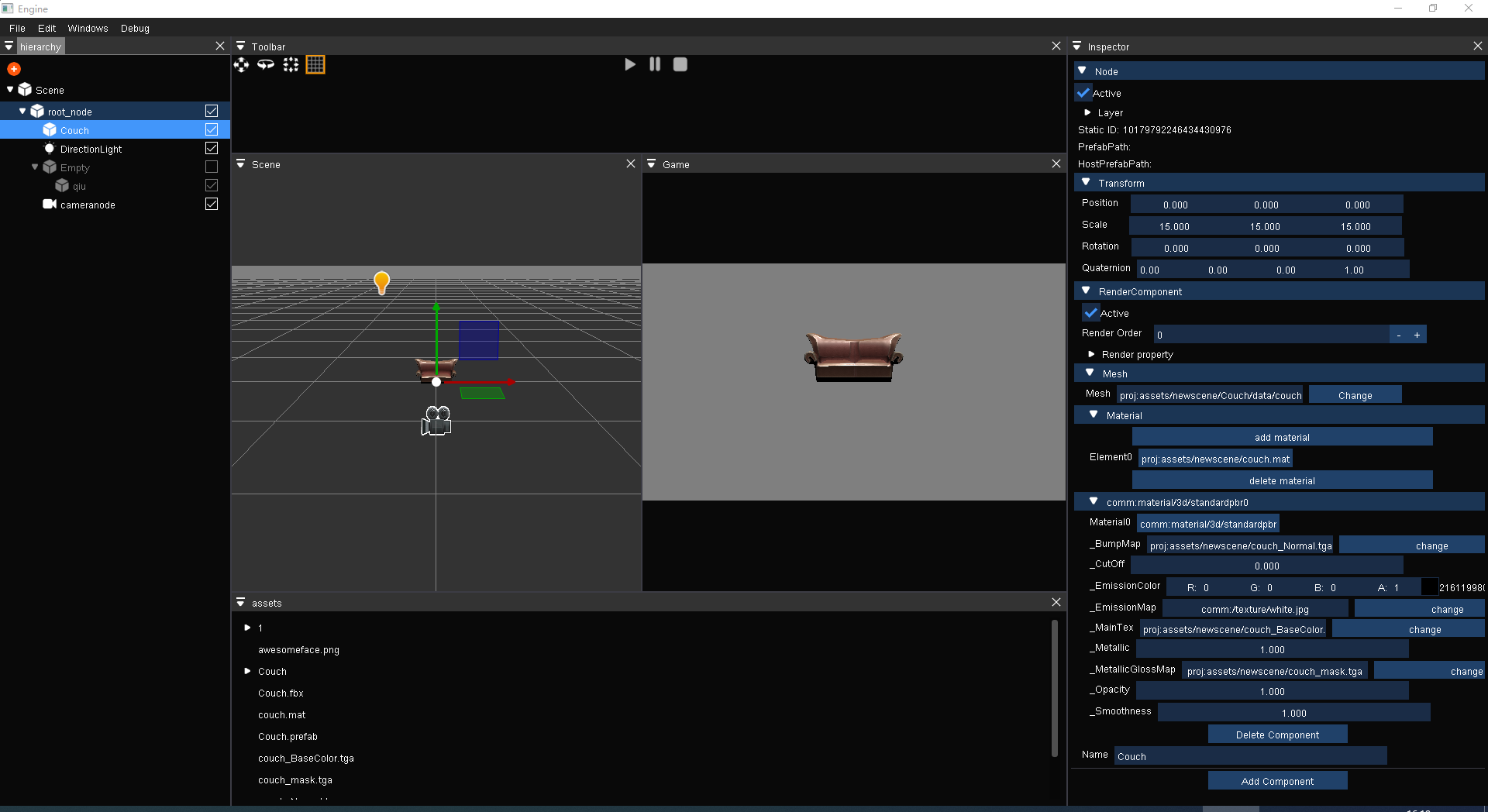Enable the Empty node checkbox

[x=212, y=167]
